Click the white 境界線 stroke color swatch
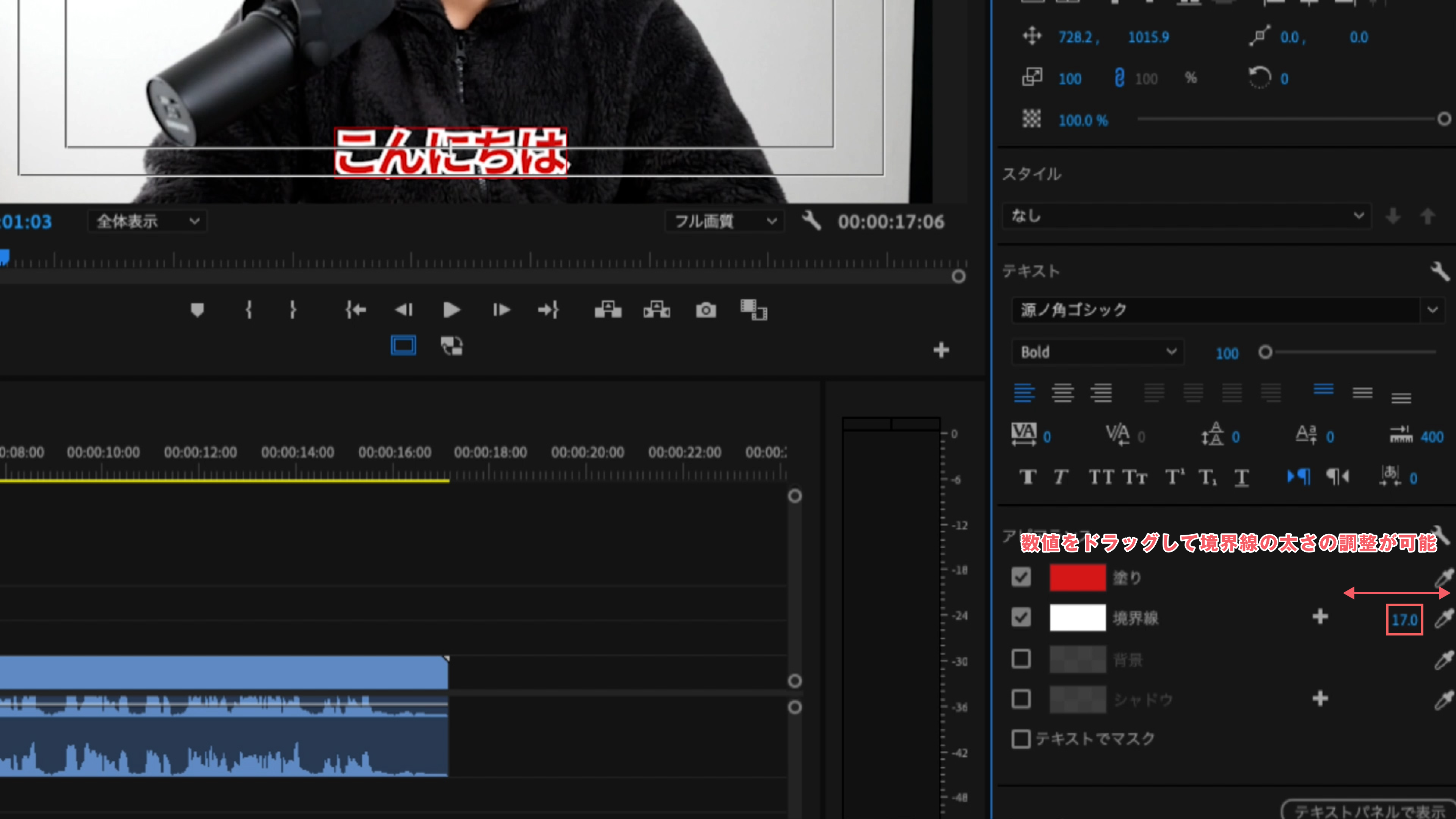The height and width of the screenshot is (819, 1456). (x=1077, y=618)
